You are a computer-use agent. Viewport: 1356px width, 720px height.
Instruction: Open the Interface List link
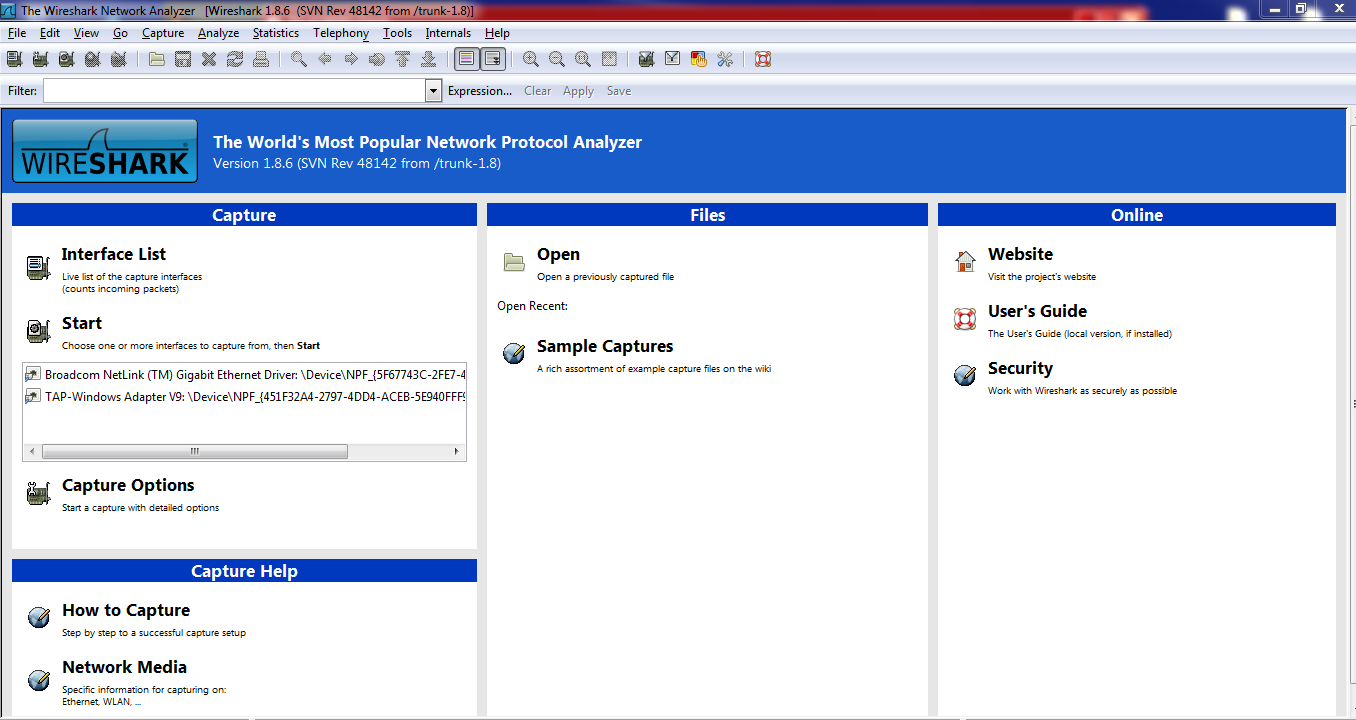pos(114,254)
